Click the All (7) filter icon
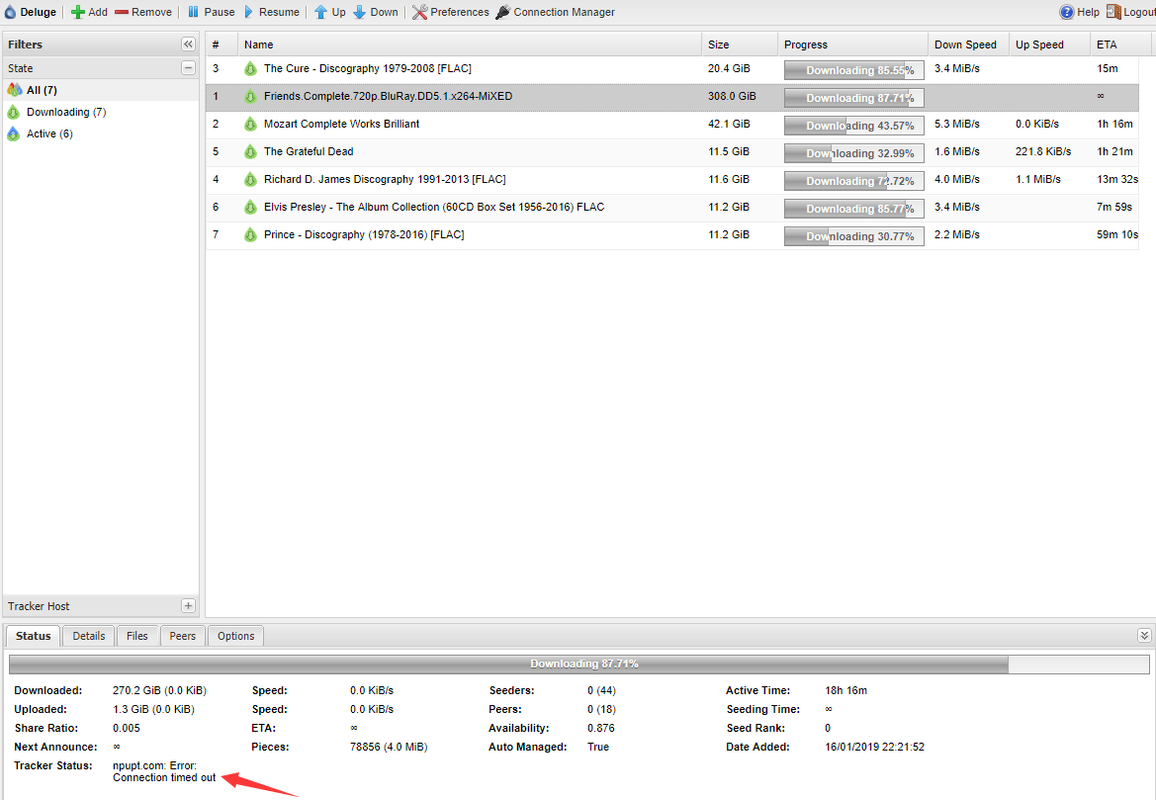 click(x=15, y=90)
